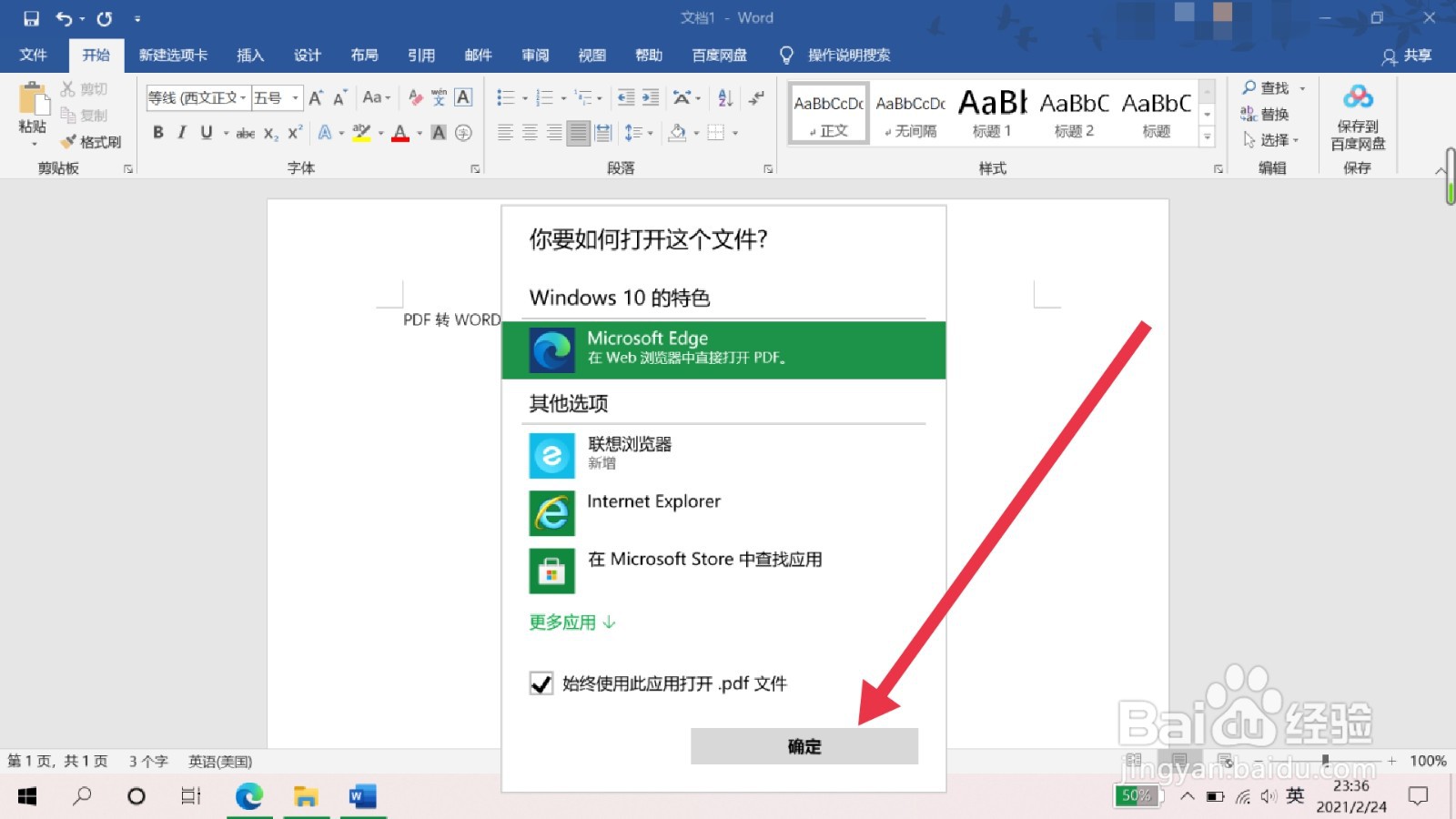This screenshot has width=1456, height=819.
Task: Select the 标题 1 style
Action: 992,114
